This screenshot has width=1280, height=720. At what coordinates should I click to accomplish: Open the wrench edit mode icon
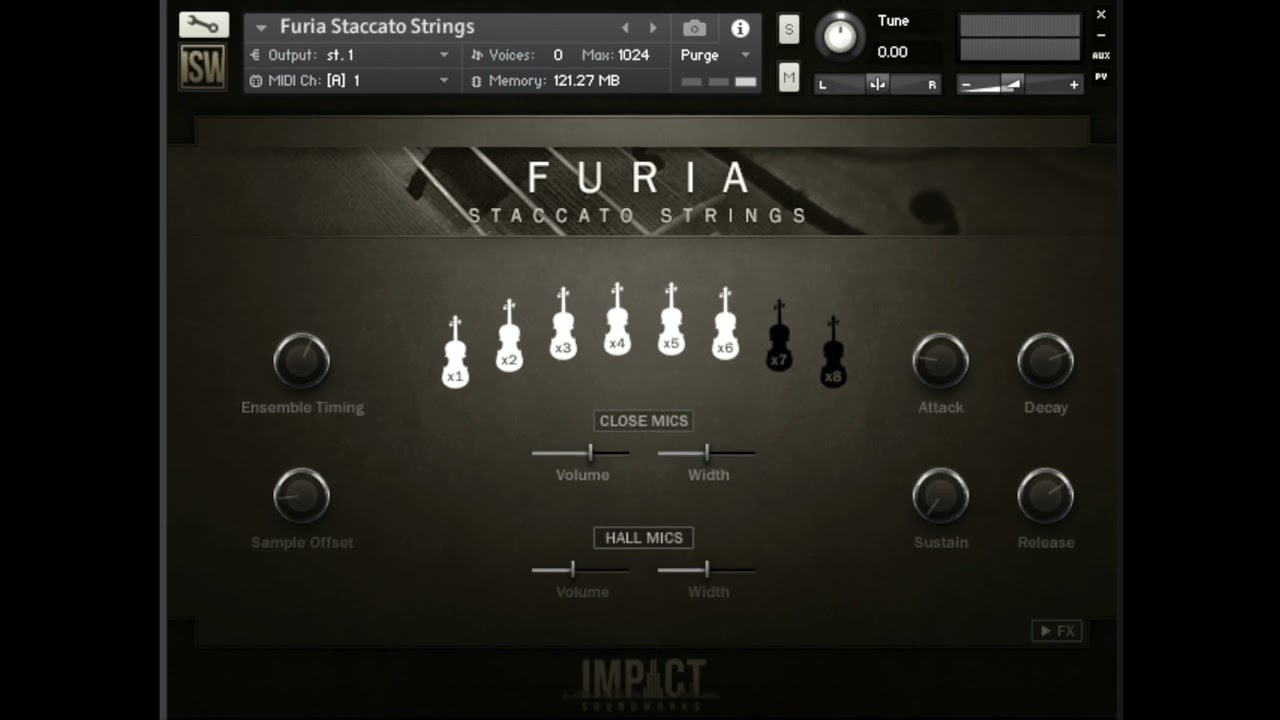pyautogui.click(x=203, y=25)
